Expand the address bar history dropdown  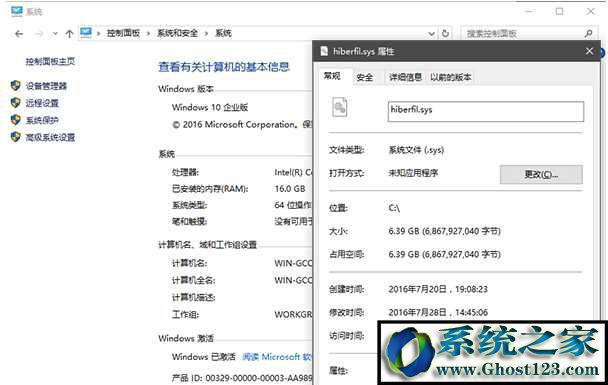431,34
